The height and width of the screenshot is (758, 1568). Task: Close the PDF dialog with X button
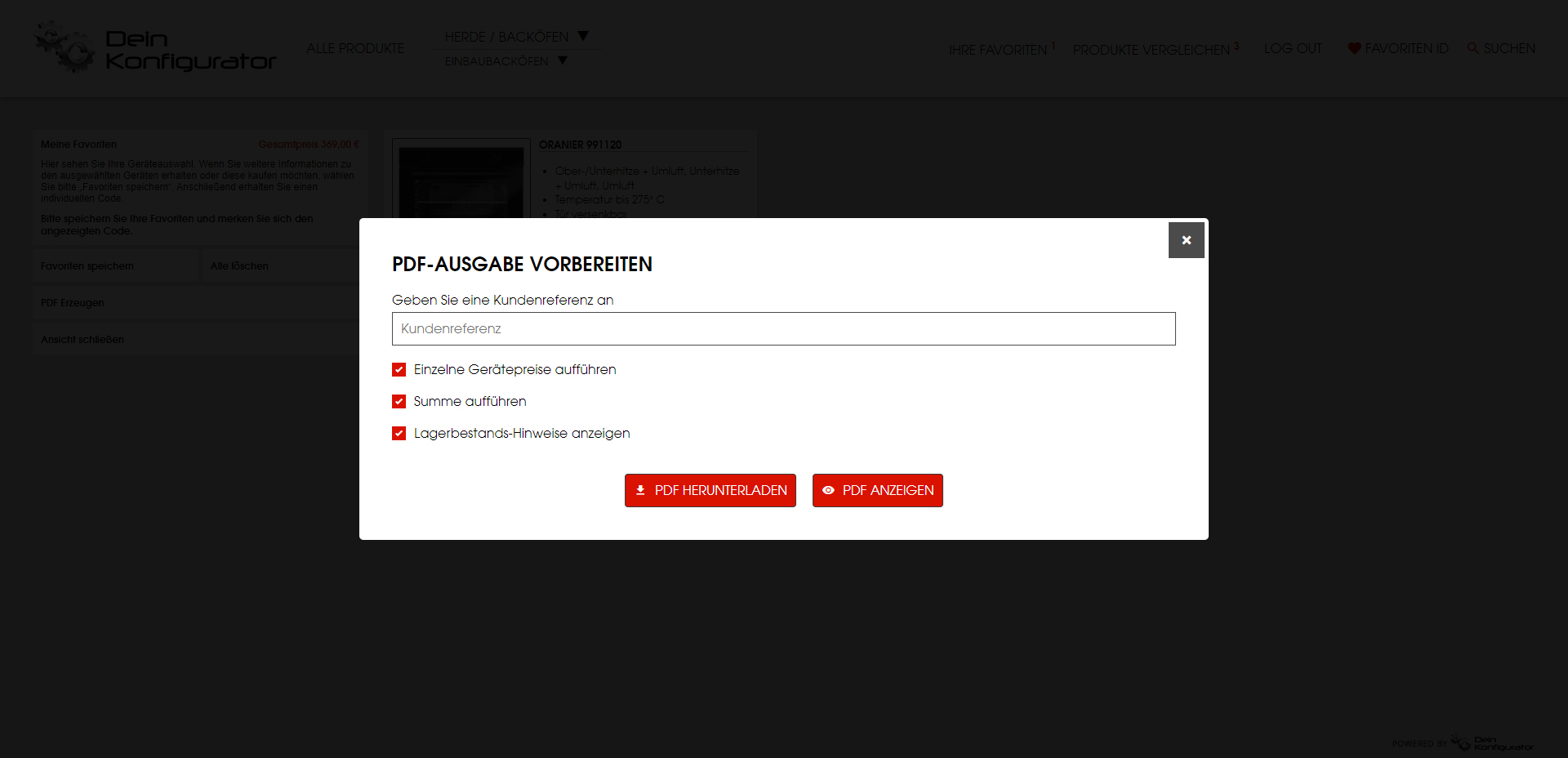1186,240
